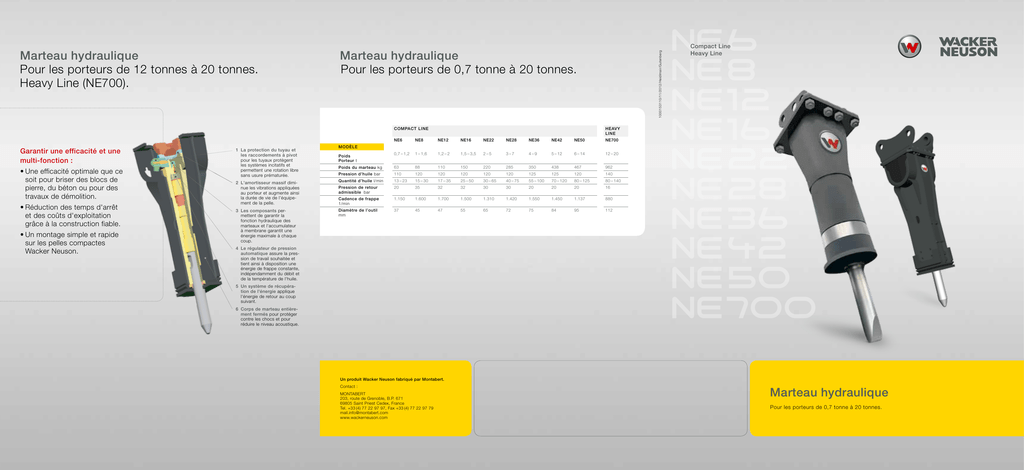
Task: Select the NE8 column header
Action: click(419, 140)
